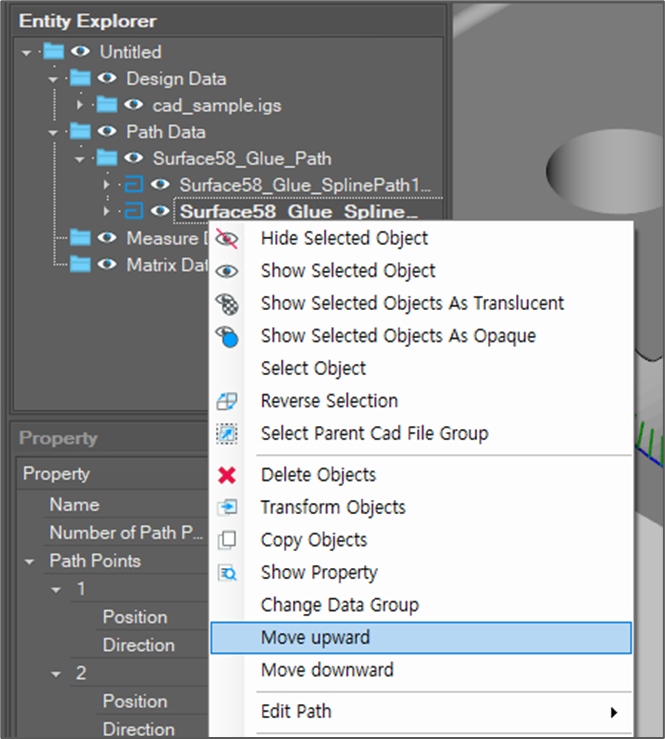Choose Move downward in the context menu

point(327,670)
